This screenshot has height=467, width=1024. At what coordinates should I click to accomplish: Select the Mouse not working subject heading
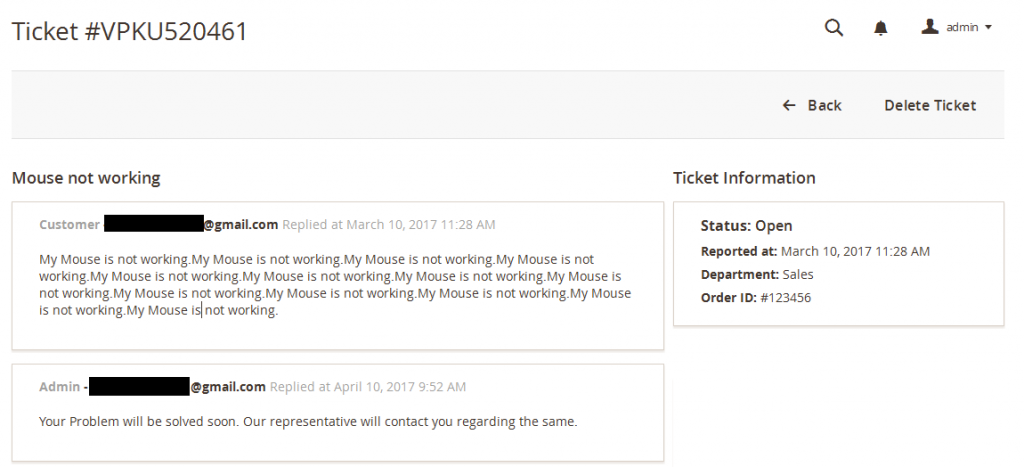click(86, 178)
